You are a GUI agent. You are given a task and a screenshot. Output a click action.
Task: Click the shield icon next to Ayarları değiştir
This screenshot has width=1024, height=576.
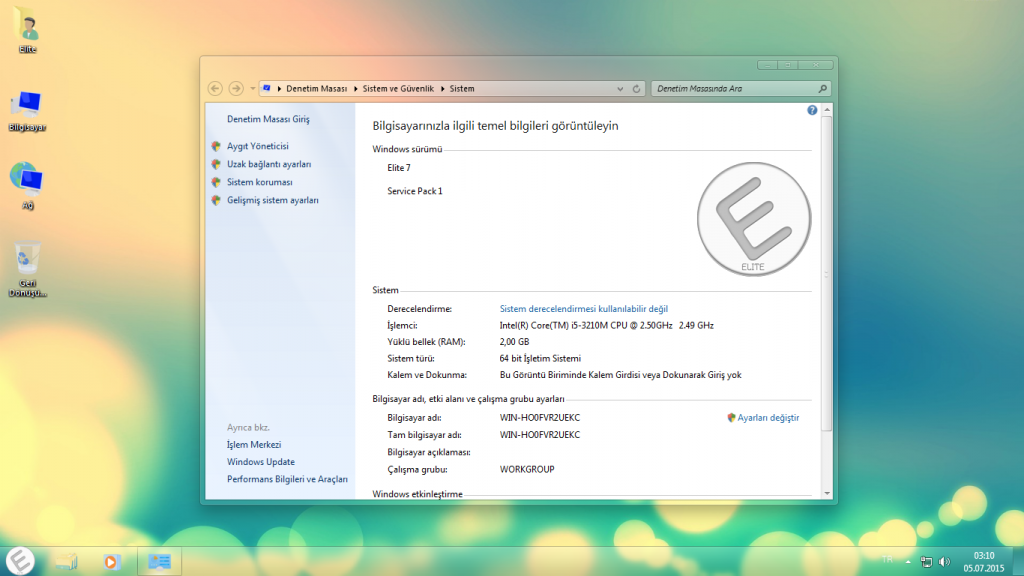731,418
